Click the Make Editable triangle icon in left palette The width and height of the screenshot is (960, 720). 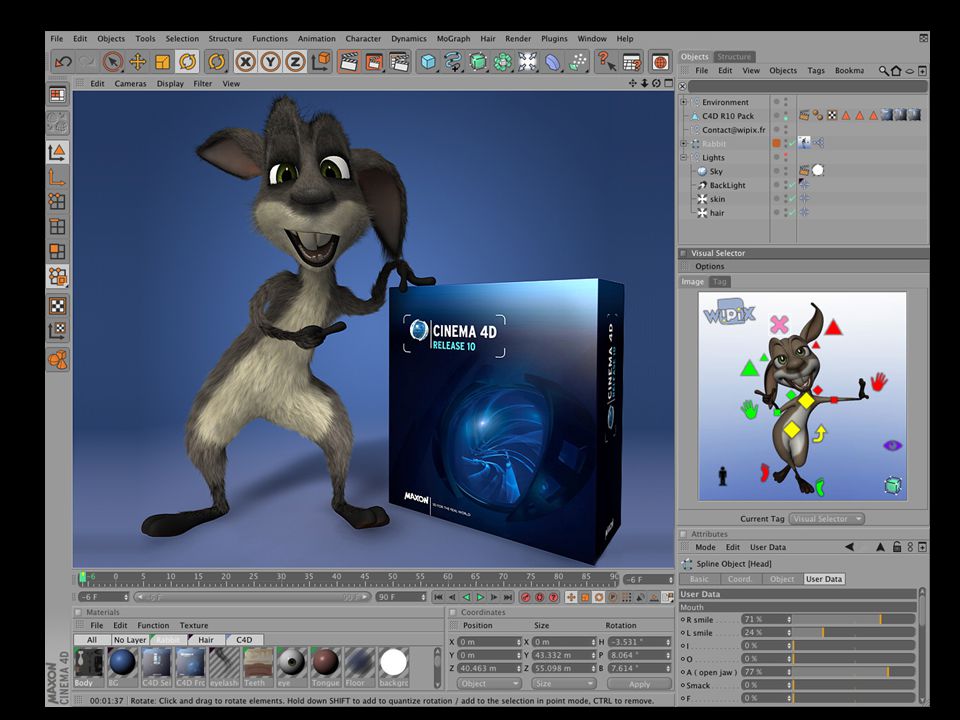click(x=57, y=151)
